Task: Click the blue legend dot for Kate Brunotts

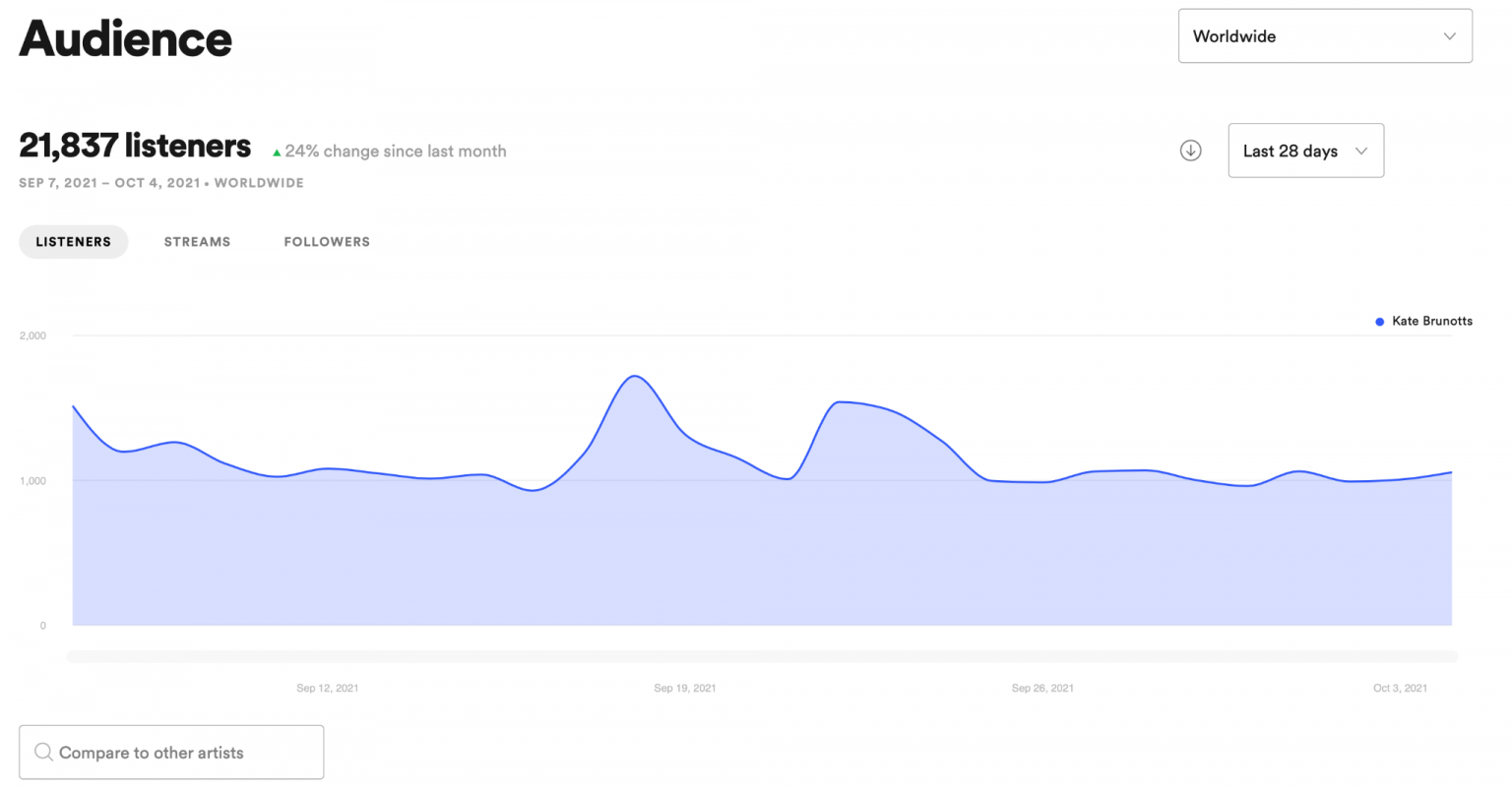Action: tap(1379, 322)
